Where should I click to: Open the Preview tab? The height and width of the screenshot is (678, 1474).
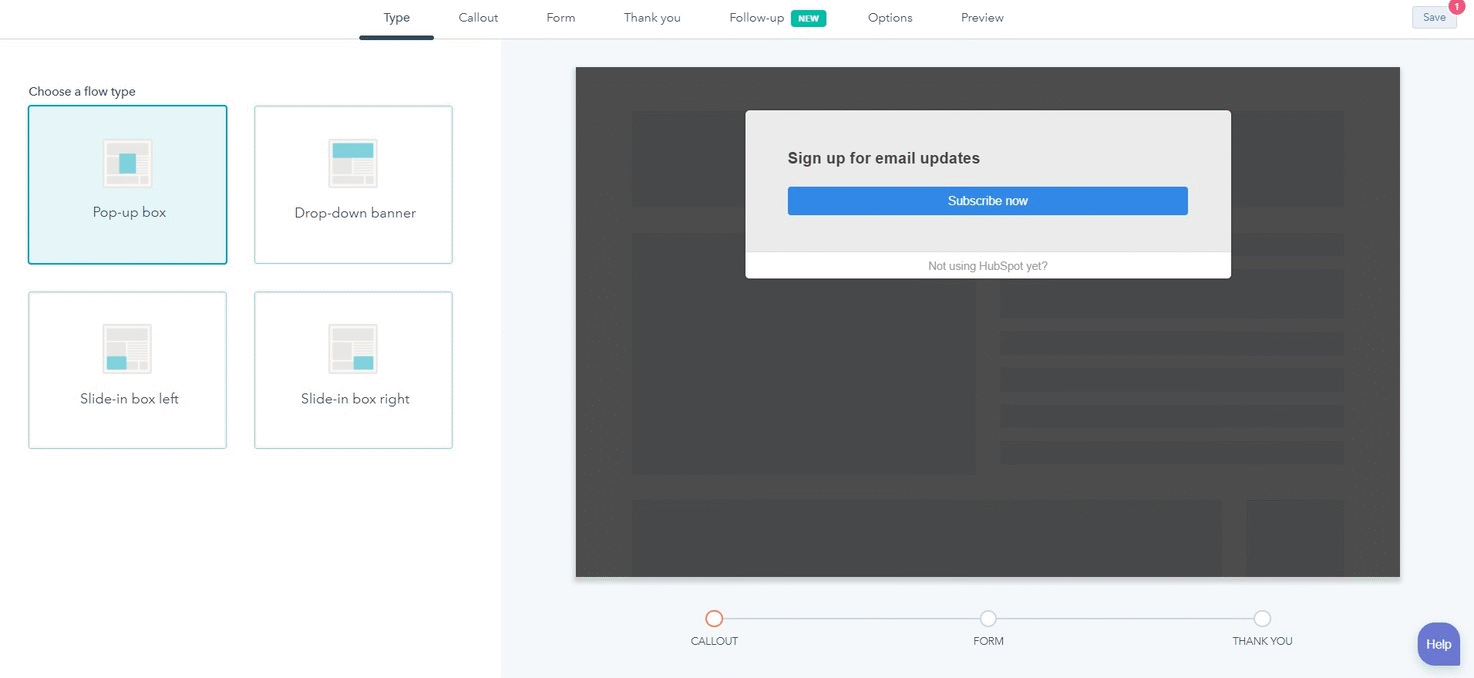coord(982,18)
